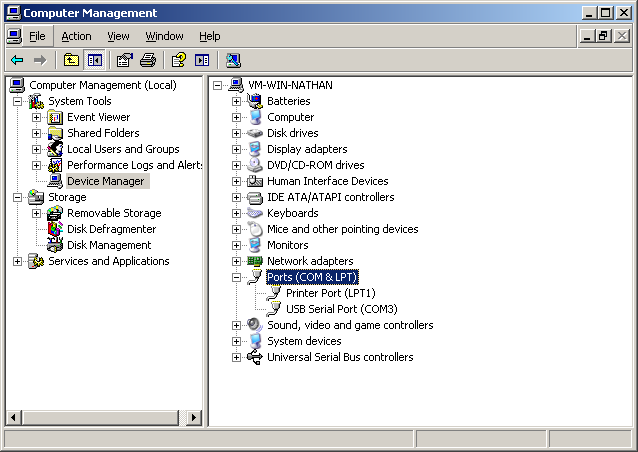Click the Help toolbar icon
This screenshot has height=452, width=638.
pyautogui.click(x=179, y=60)
